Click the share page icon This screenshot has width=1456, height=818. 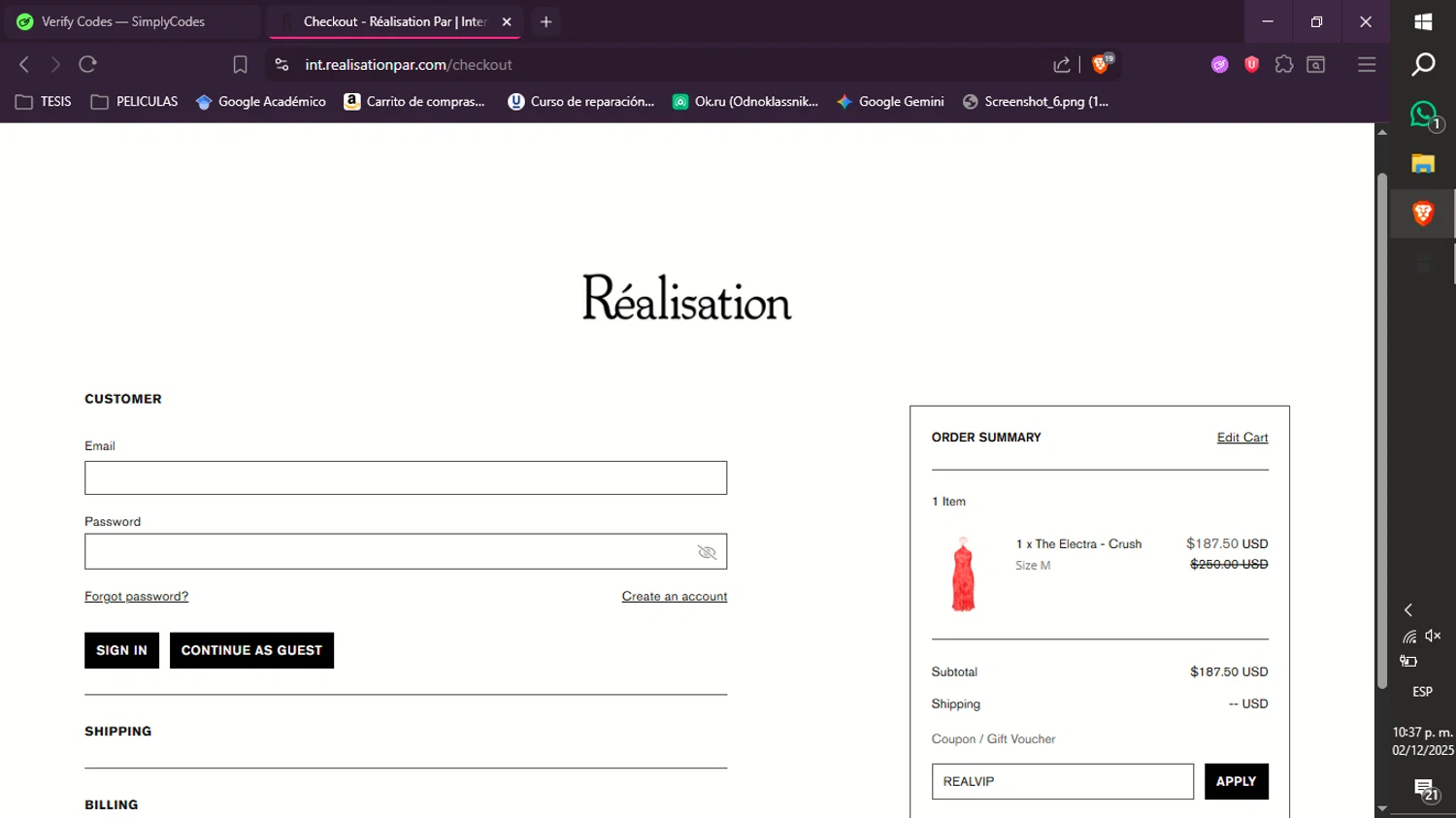[1062, 65]
